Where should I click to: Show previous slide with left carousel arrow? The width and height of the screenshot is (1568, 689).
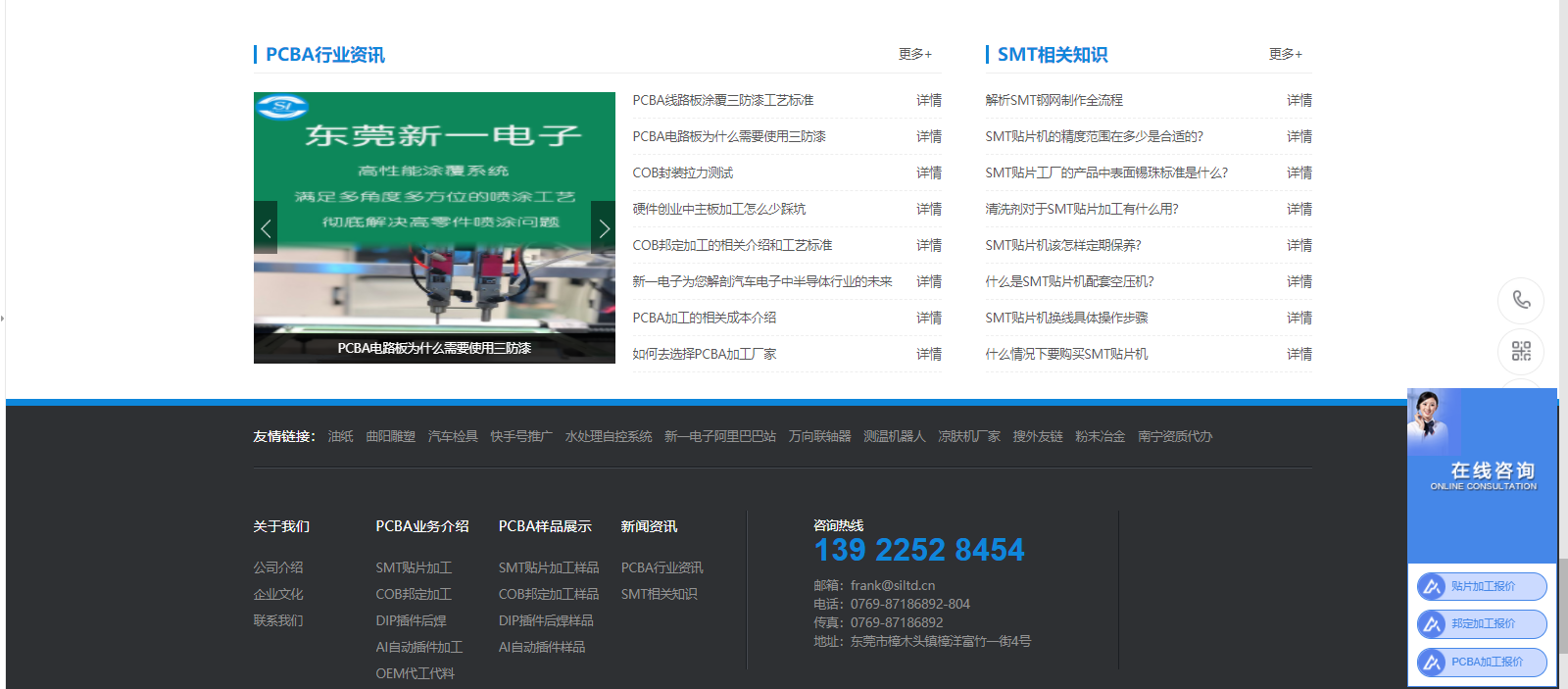(x=266, y=228)
